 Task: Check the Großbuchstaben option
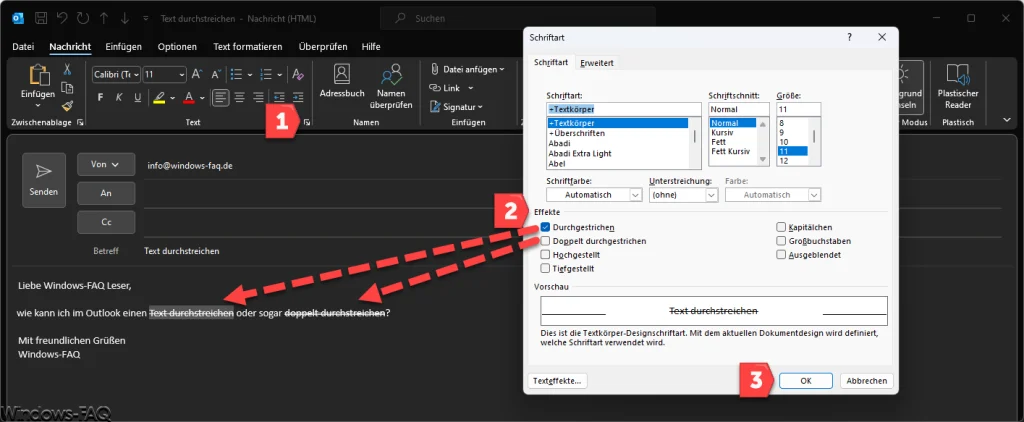(781, 241)
